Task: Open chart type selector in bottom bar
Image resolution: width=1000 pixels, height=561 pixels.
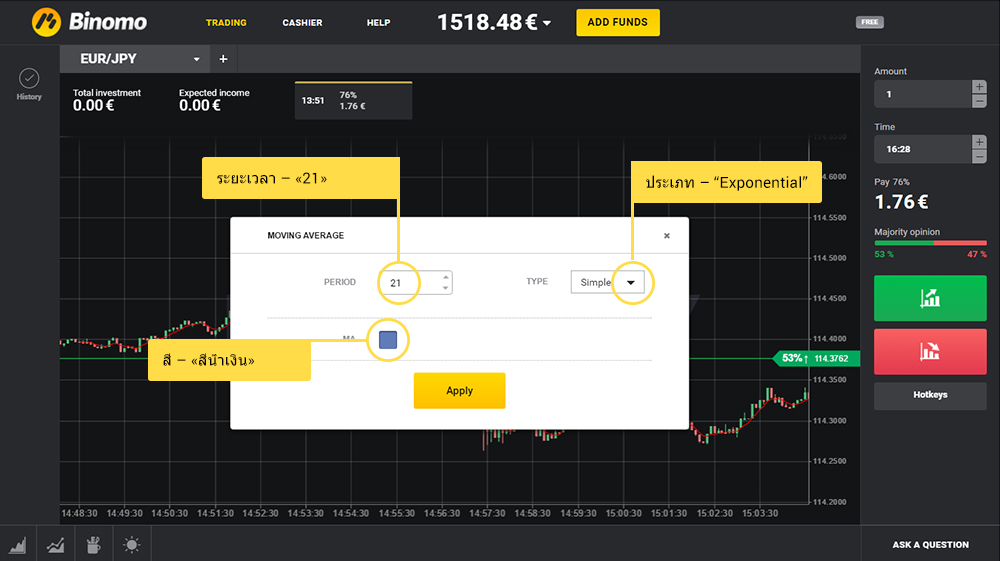Action: (x=18, y=545)
